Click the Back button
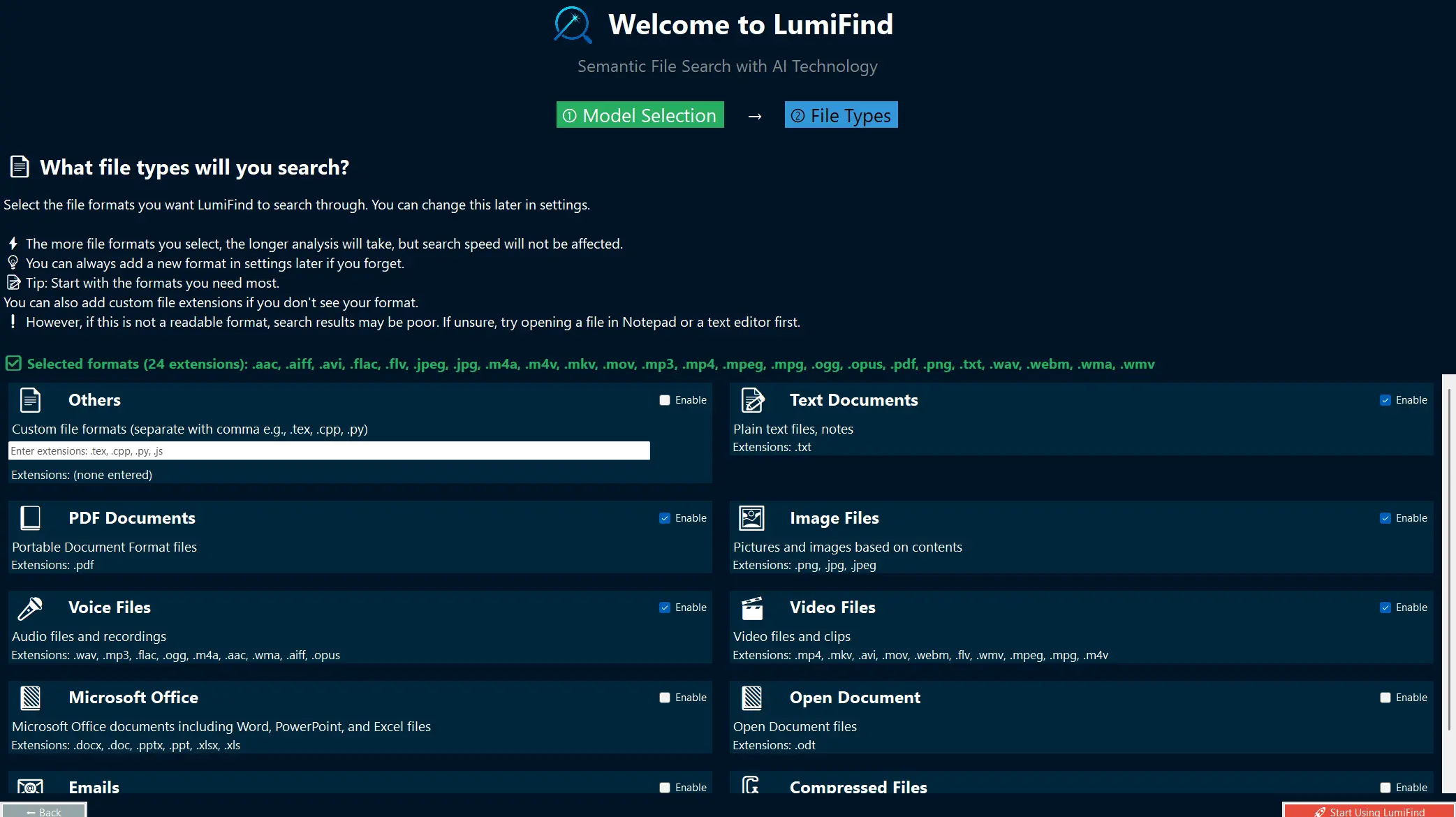This screenshot has width=1456, height=817. click(x=43, y=811)
